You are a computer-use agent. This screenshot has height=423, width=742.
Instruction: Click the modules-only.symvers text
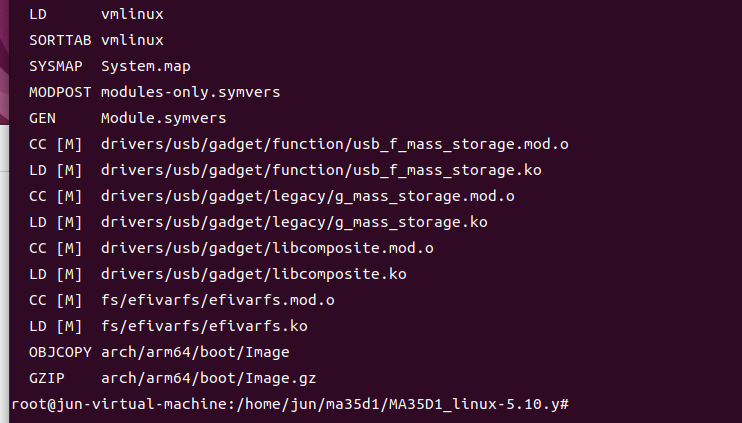click(190, 92)
